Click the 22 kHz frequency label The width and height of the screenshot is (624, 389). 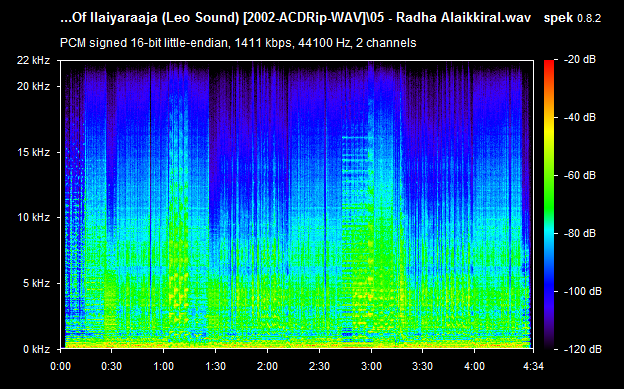(33, 60)
